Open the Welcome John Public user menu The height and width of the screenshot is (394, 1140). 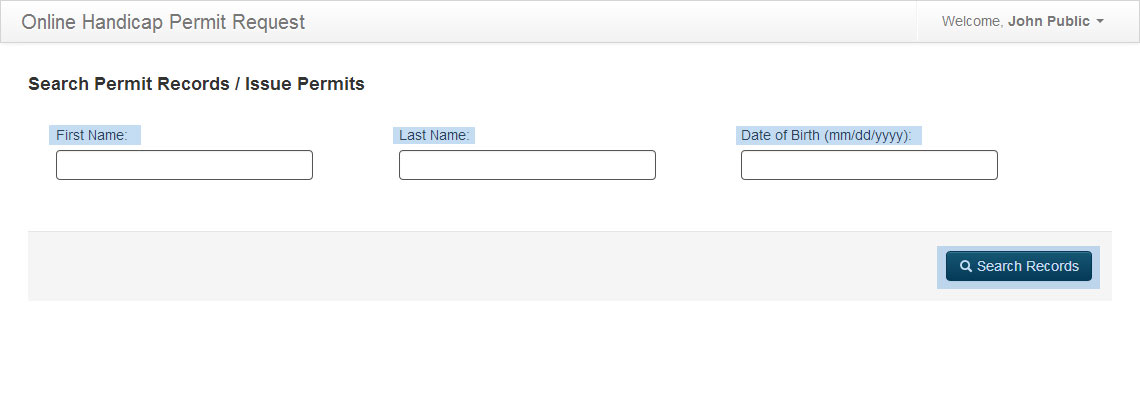tap(1023, 21)
